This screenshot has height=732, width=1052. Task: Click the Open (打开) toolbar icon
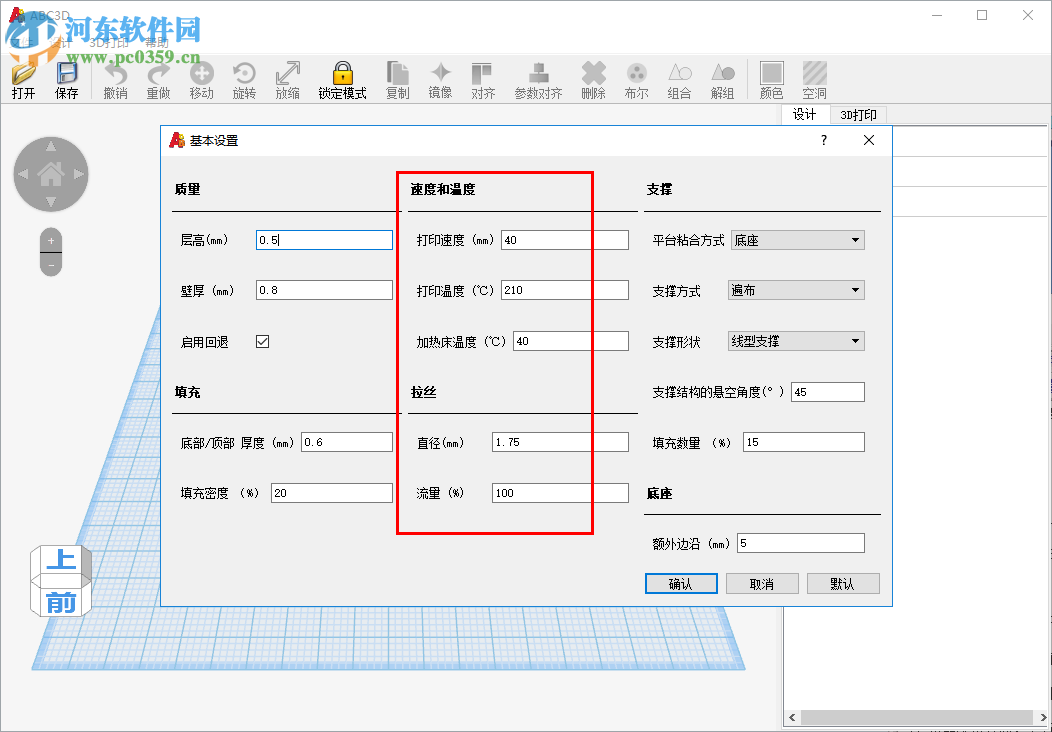tap(23, 81)
